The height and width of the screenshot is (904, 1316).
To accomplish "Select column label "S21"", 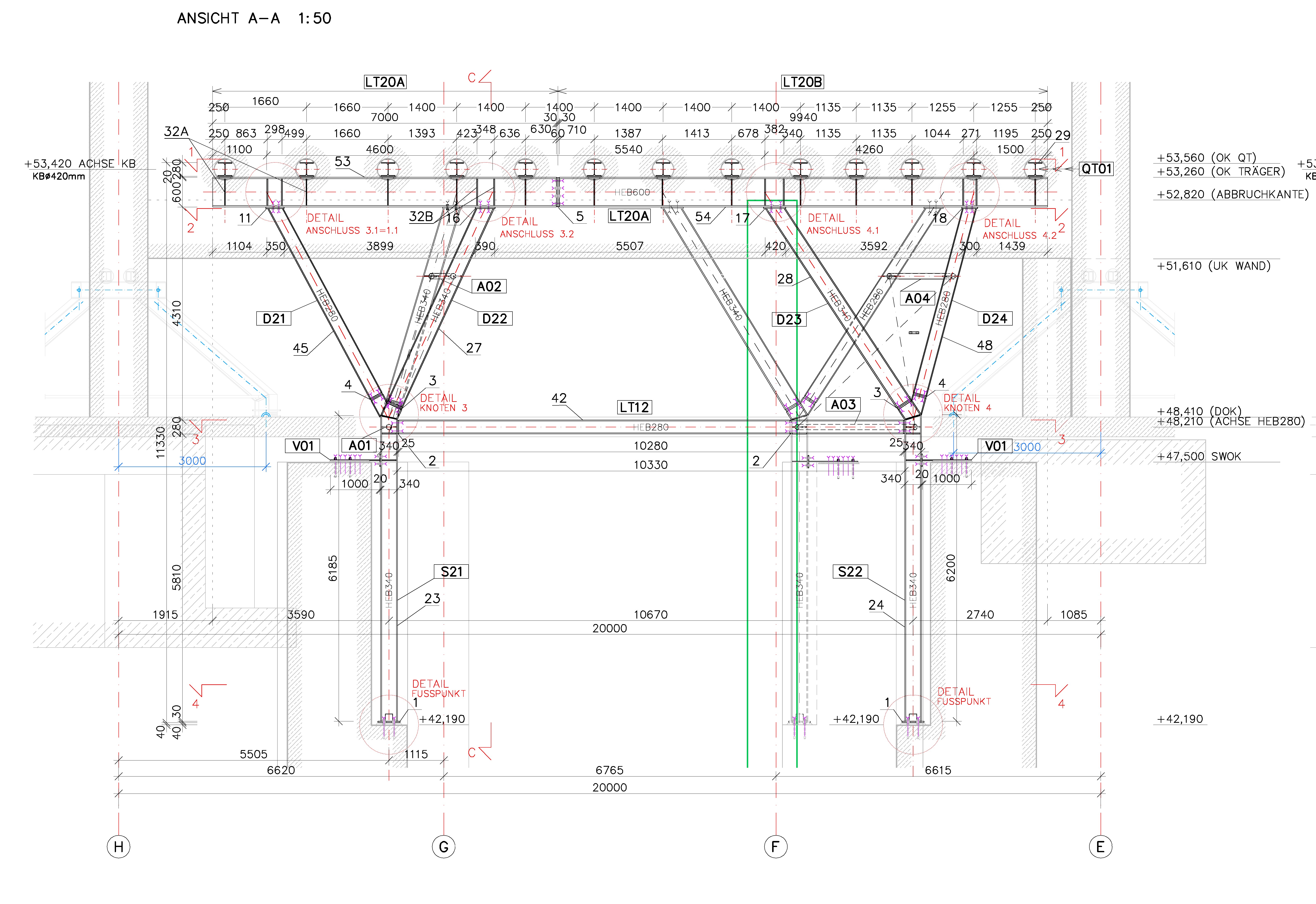I will pyautogui.click(x=451, y=572).
